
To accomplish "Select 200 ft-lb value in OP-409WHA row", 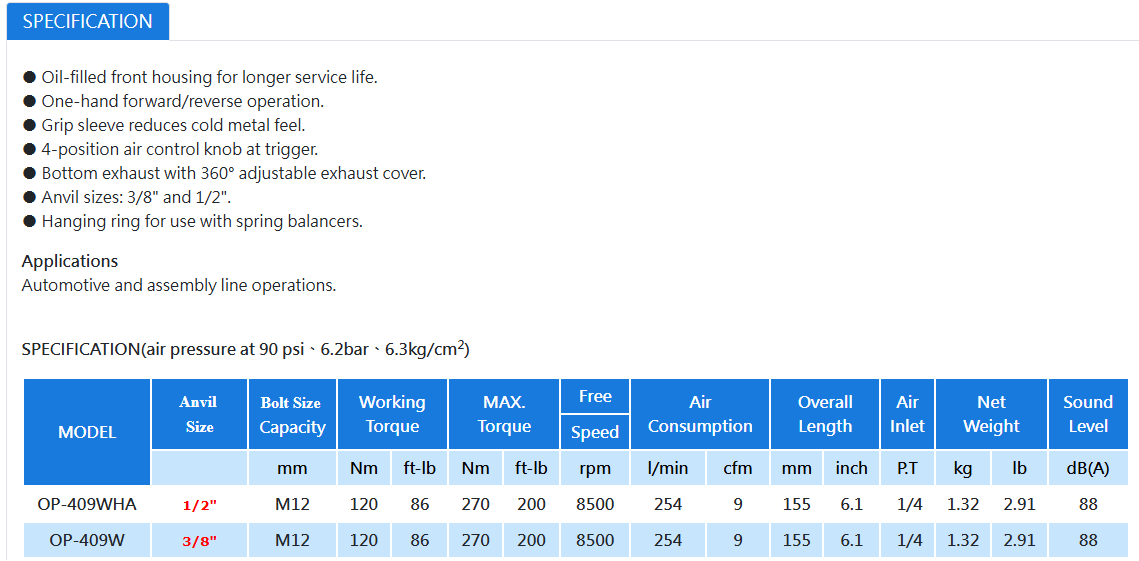I will [x=532, y=504].
